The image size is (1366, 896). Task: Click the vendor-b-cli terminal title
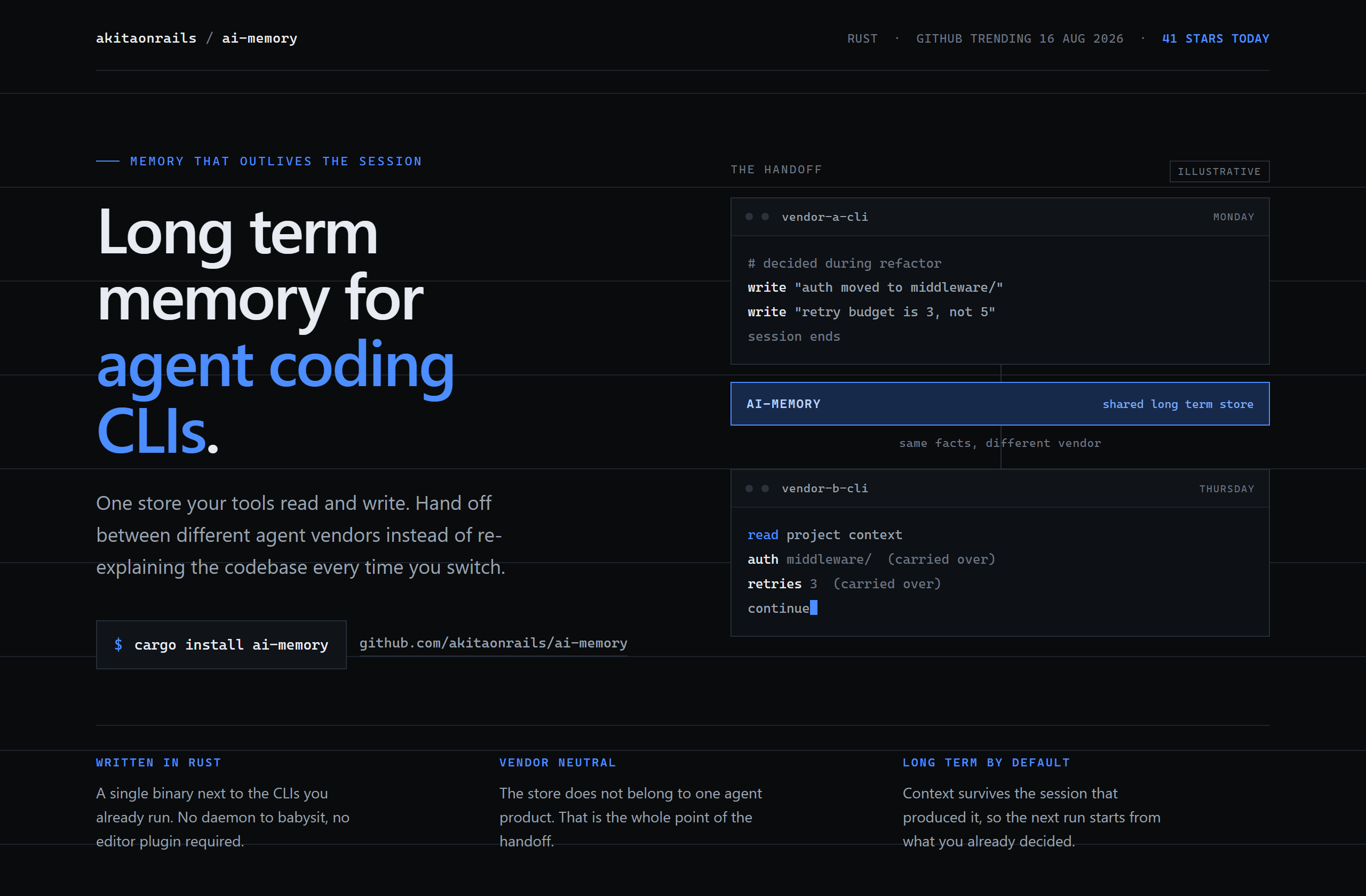click(825, 488)
